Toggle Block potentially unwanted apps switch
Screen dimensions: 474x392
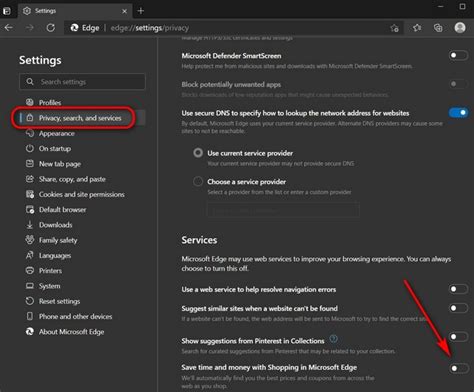click(458, 84)
